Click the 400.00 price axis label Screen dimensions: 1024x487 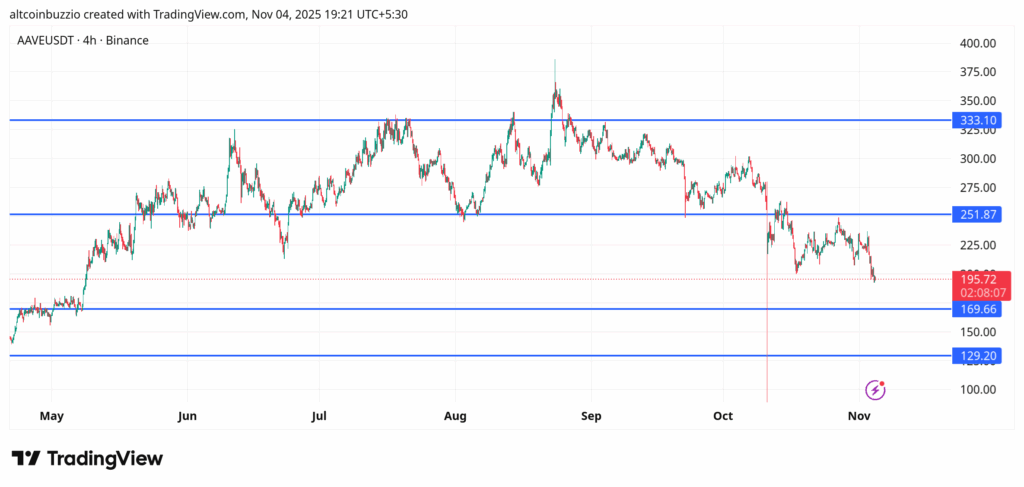point(976,43)
